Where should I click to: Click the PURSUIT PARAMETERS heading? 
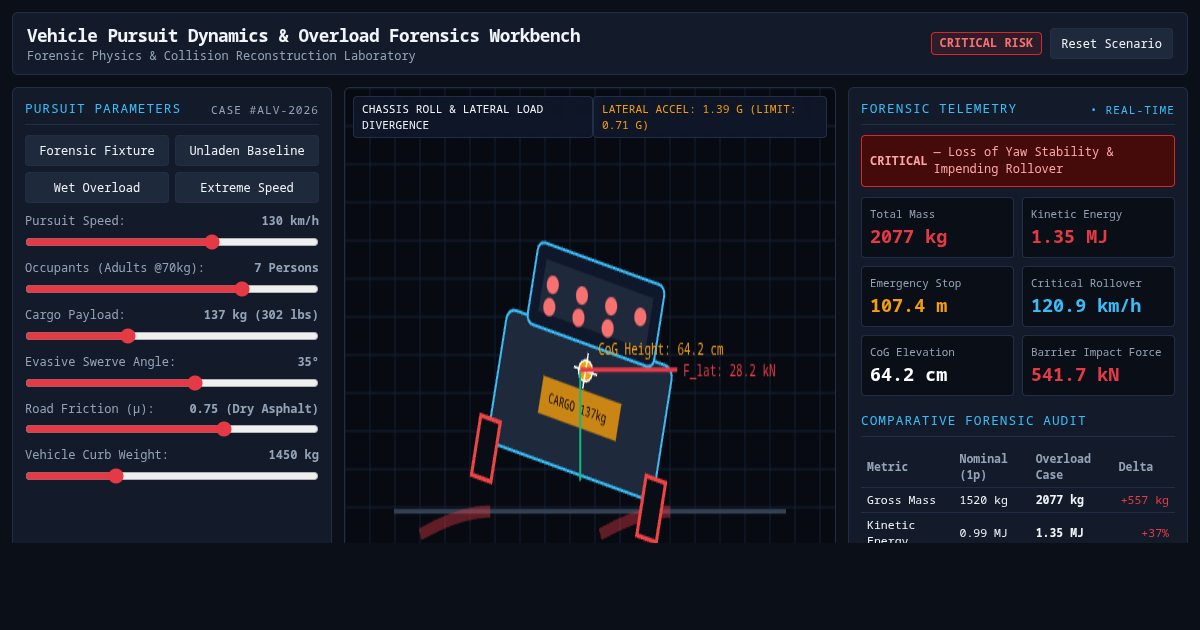pyautogui.click(x=103, y=109)
